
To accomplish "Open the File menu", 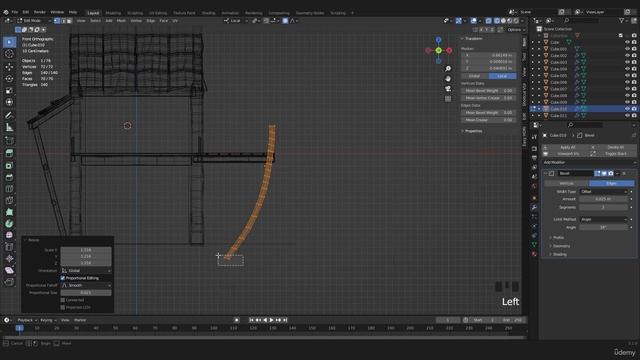I will point(15,12).
